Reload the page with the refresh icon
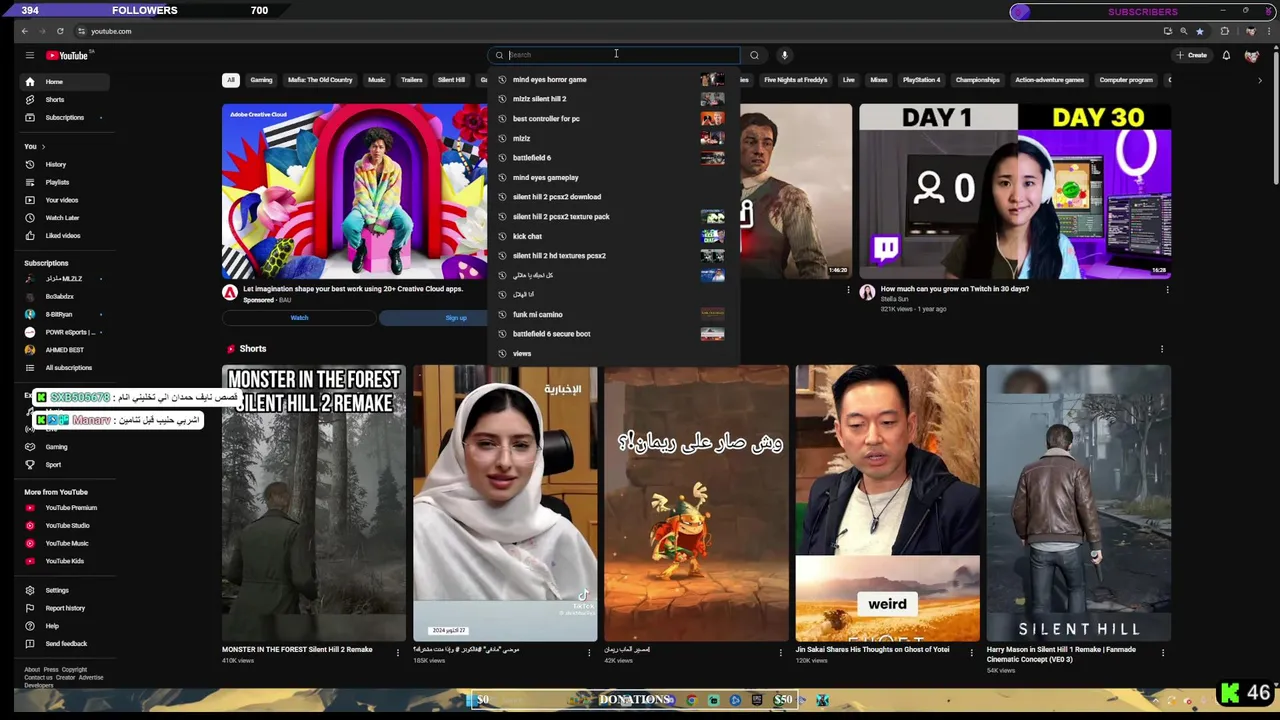The width and height of the screenshot is (1280, 720). click(60, 31)
